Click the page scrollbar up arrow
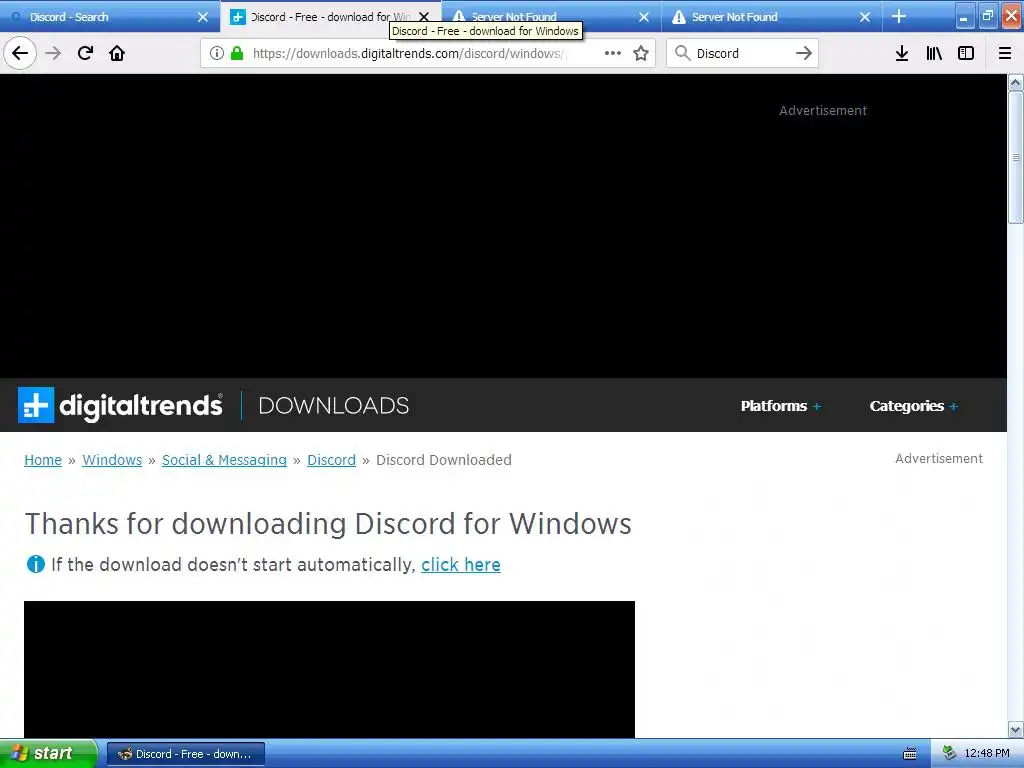The height and width of the screenshot is (768, 1024). click(x=1016, y=82)
